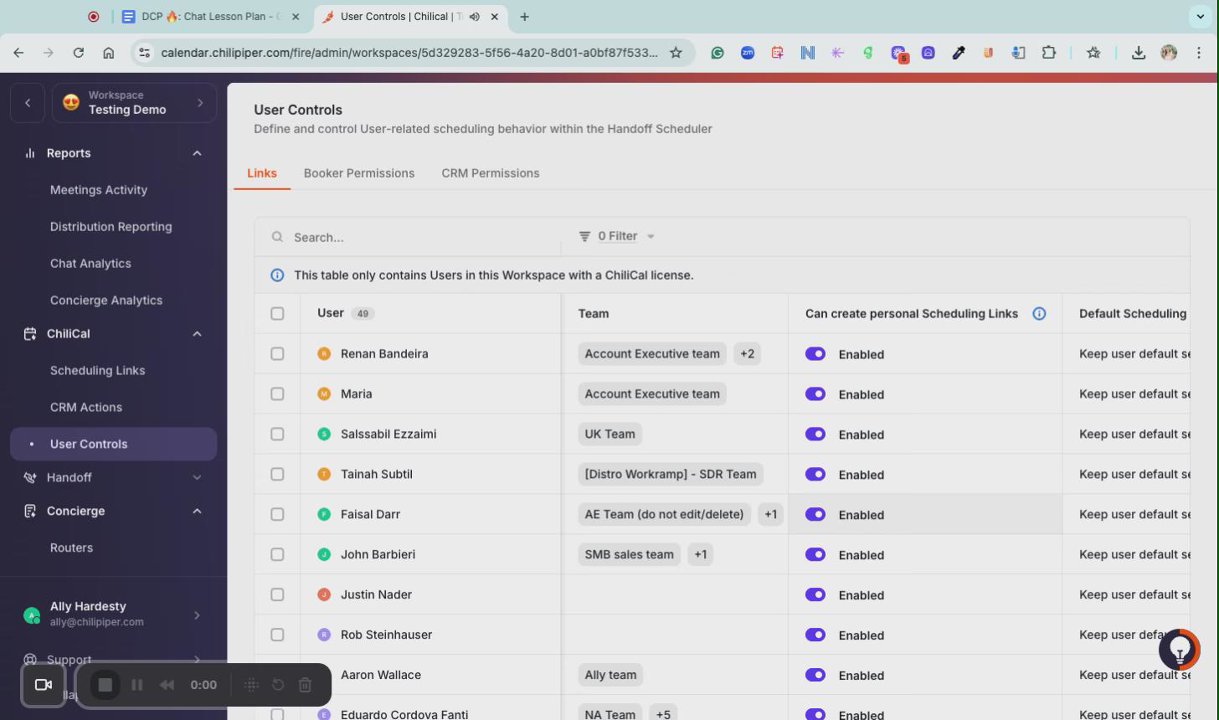Select the checkbox next to Maria

pyautogui.click(x=277, y=394)
